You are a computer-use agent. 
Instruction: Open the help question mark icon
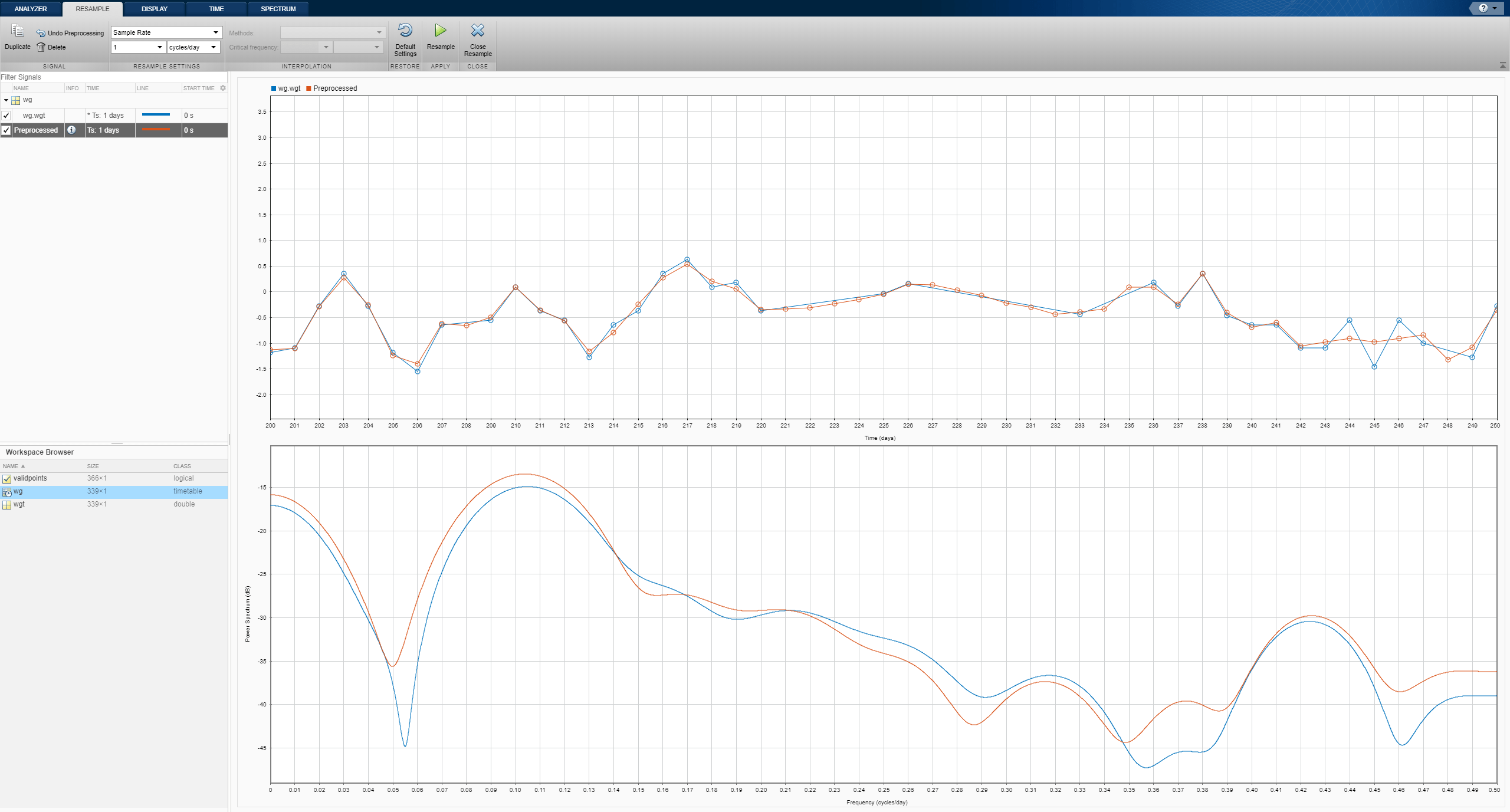(x=1483, y=8)
